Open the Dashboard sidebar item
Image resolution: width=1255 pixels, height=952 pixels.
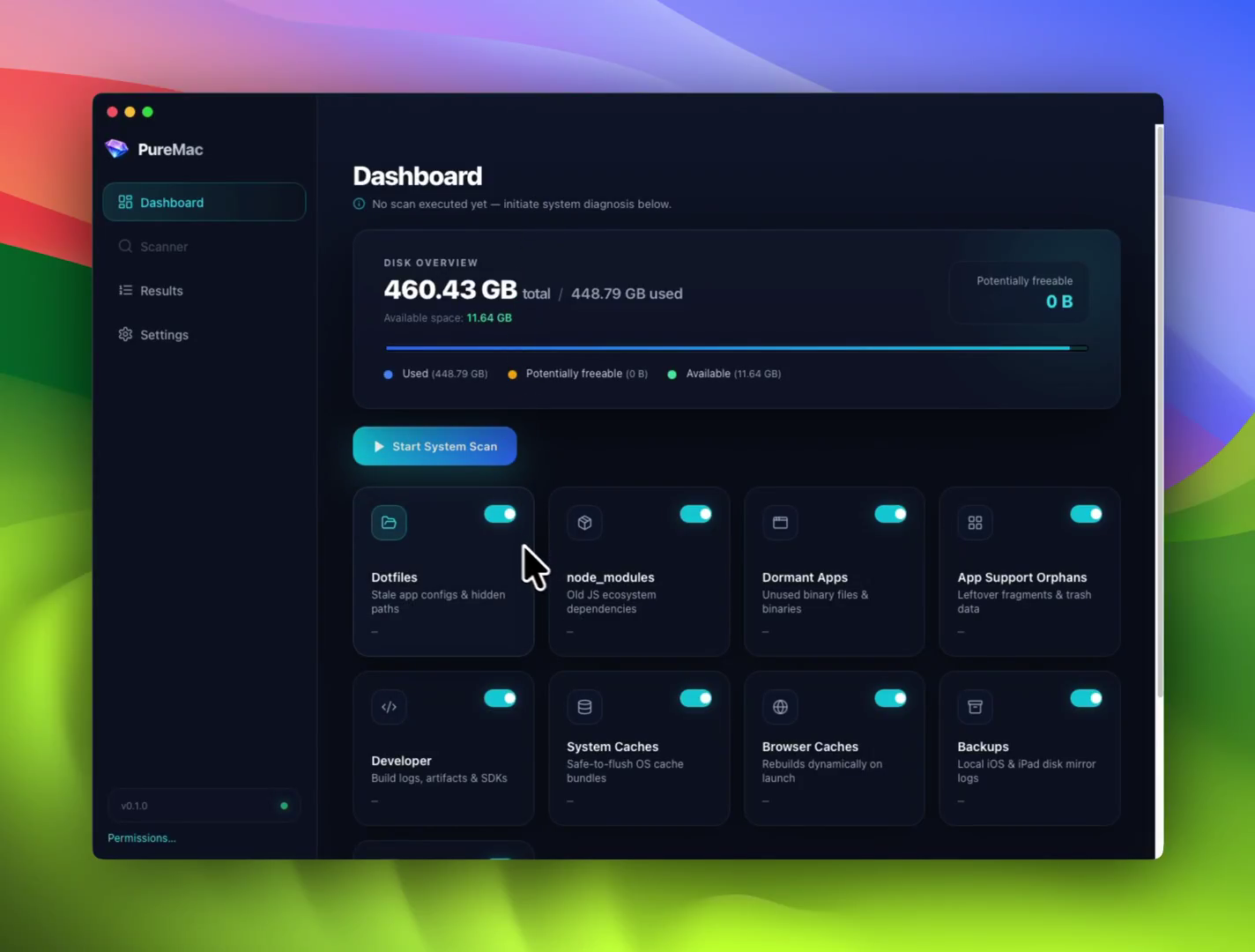click(204, 202)
